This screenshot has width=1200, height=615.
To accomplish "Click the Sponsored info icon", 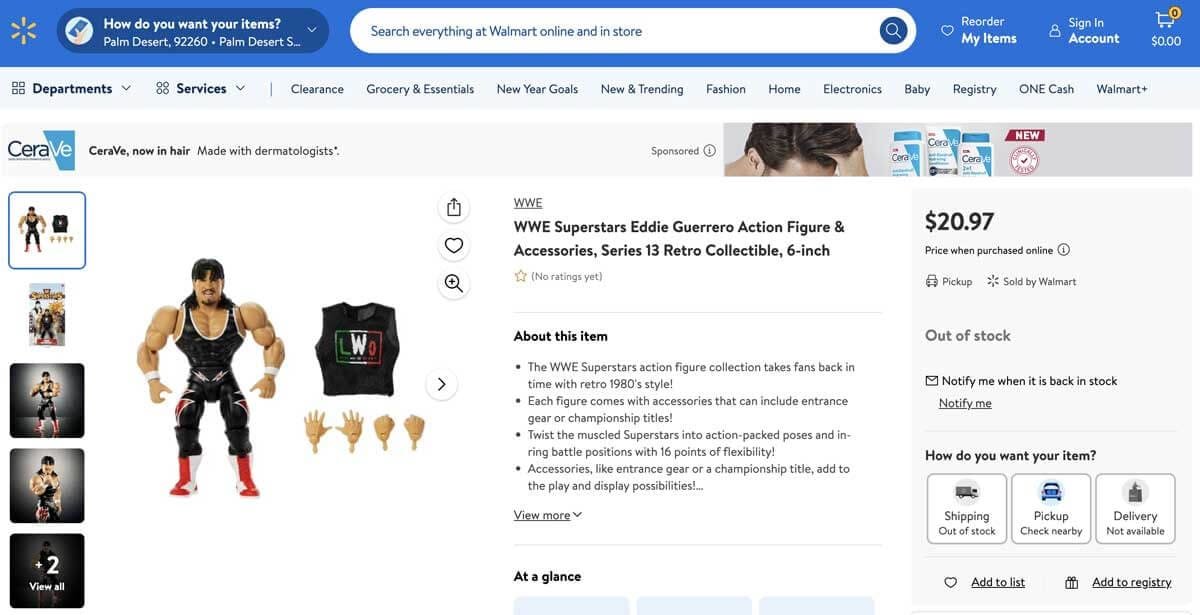I will tap(709, 150).
